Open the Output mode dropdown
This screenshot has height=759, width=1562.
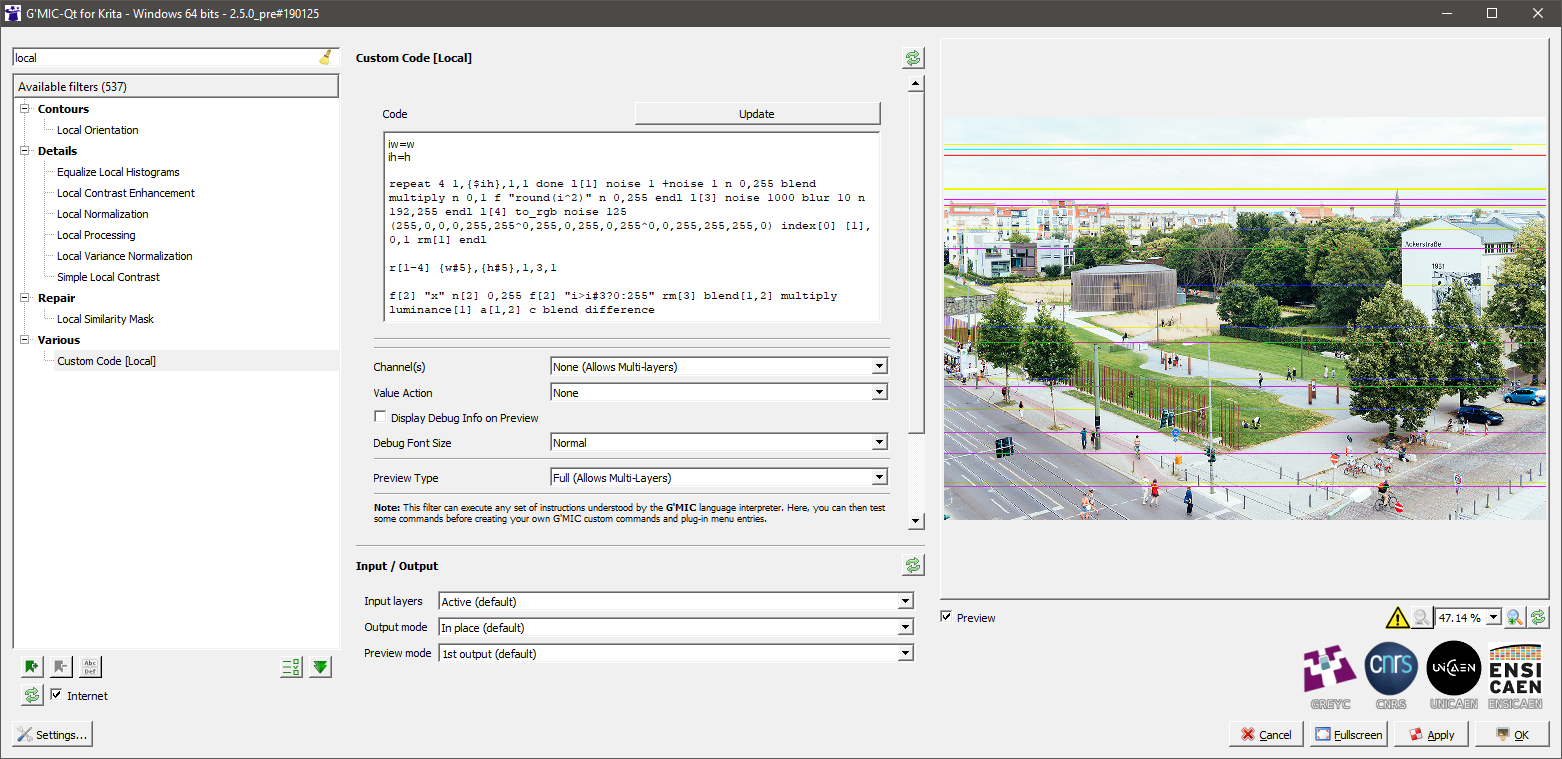click(x=676, y=627)
